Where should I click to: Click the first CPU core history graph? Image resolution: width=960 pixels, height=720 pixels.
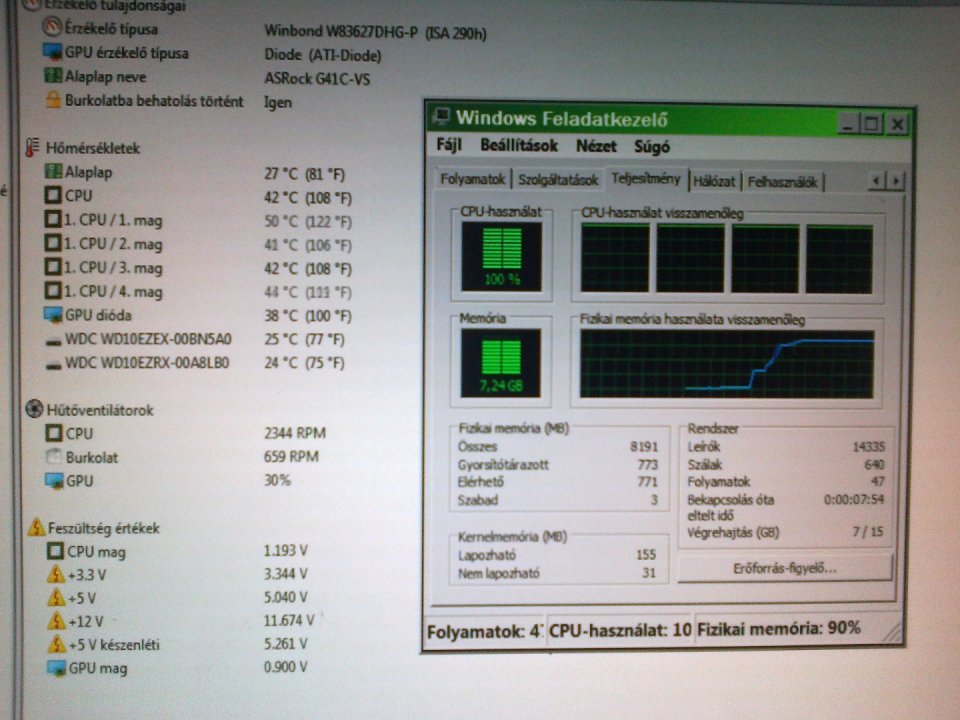coord(615,258)
